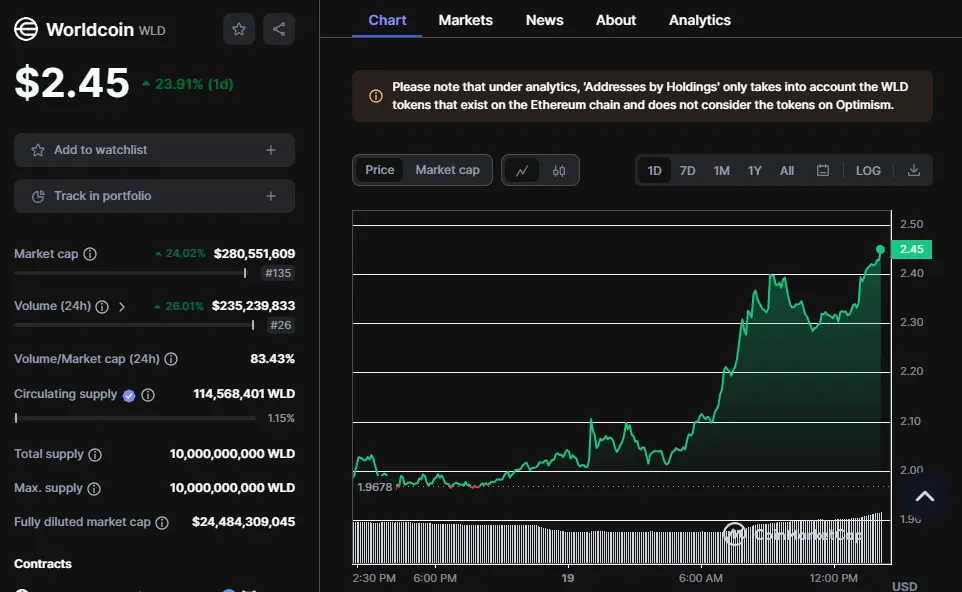Expand the Track in portfolio plus
This screenshot has width=962, height=592.
coord(271,196)
